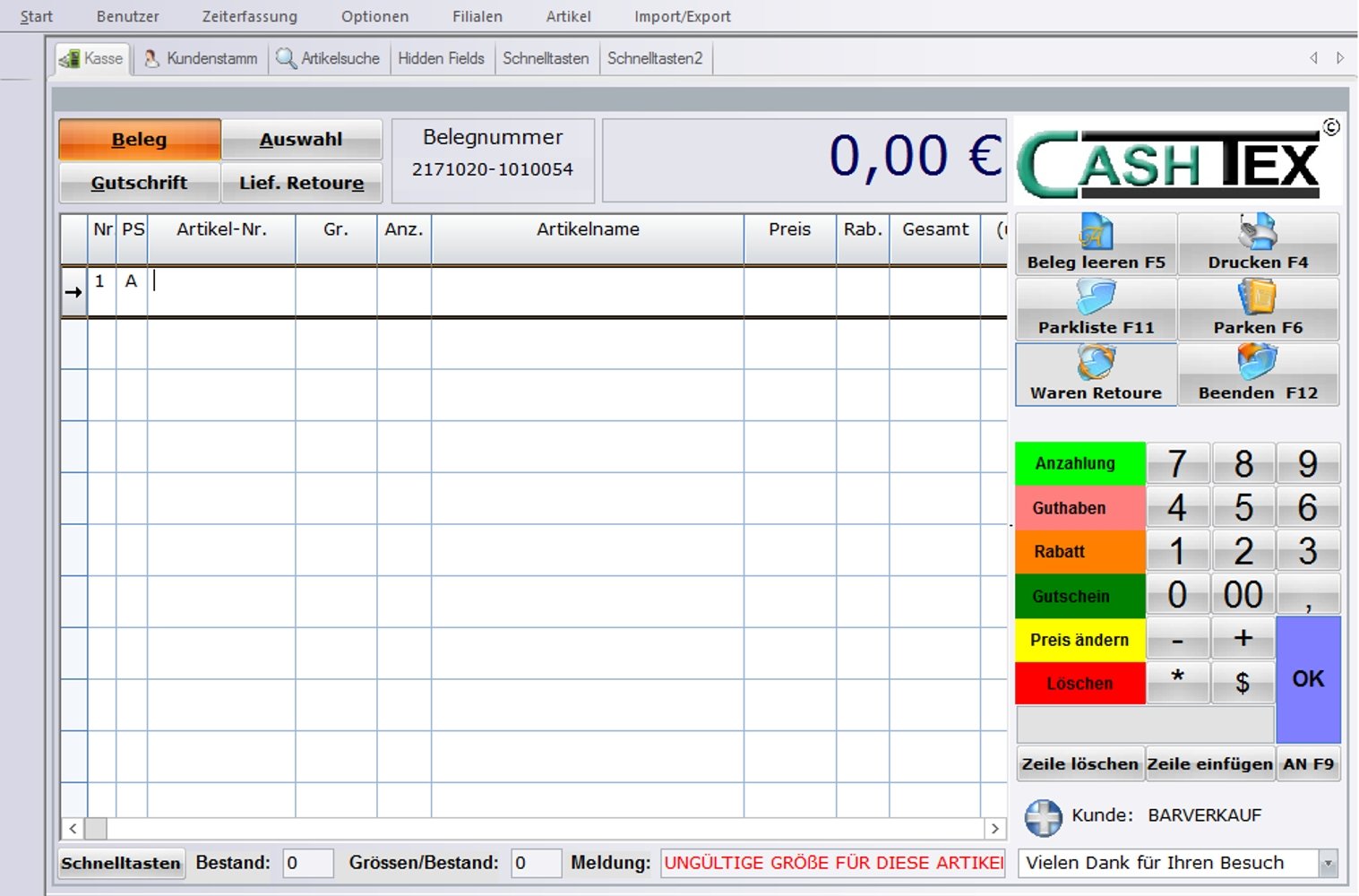The width and height of the screenshot is (1359, 896).
Task: Click the AN F9 button
Action: point(1308,764)
